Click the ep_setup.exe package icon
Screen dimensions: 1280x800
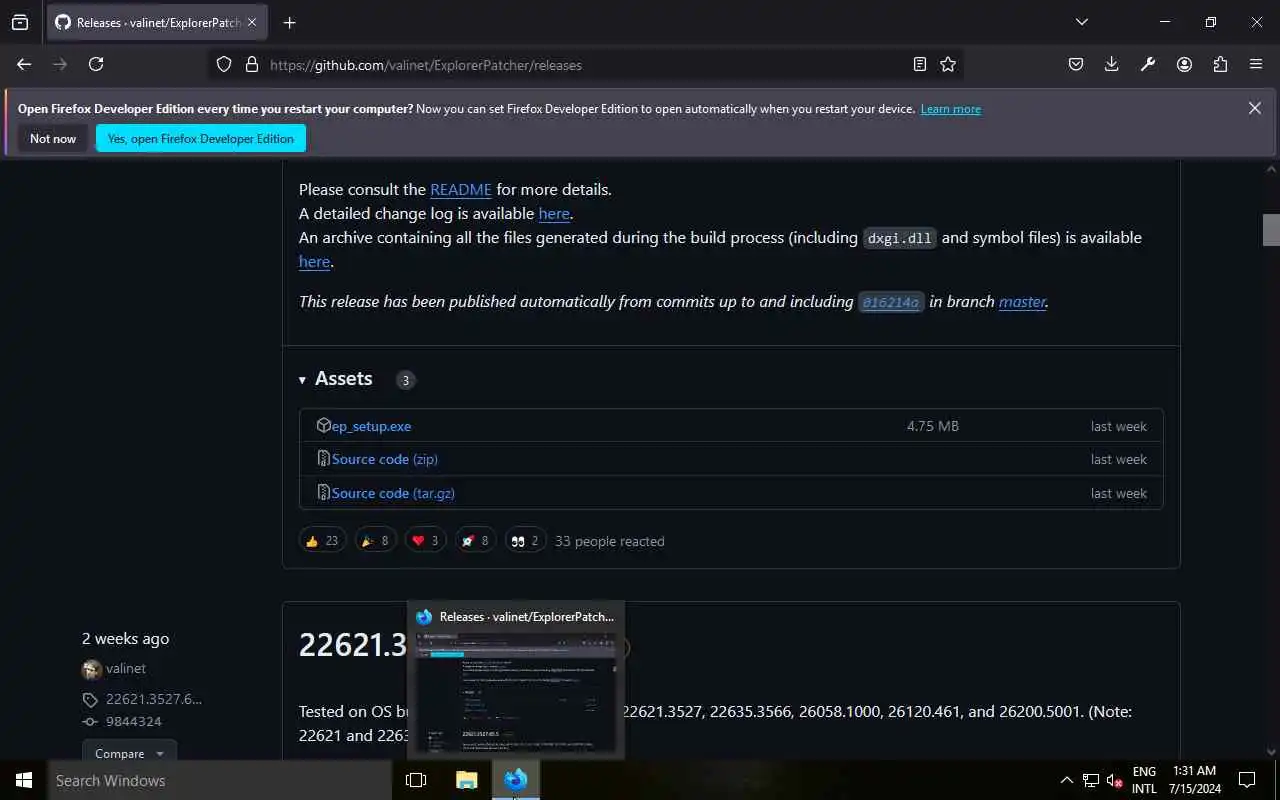pos(323,425)
